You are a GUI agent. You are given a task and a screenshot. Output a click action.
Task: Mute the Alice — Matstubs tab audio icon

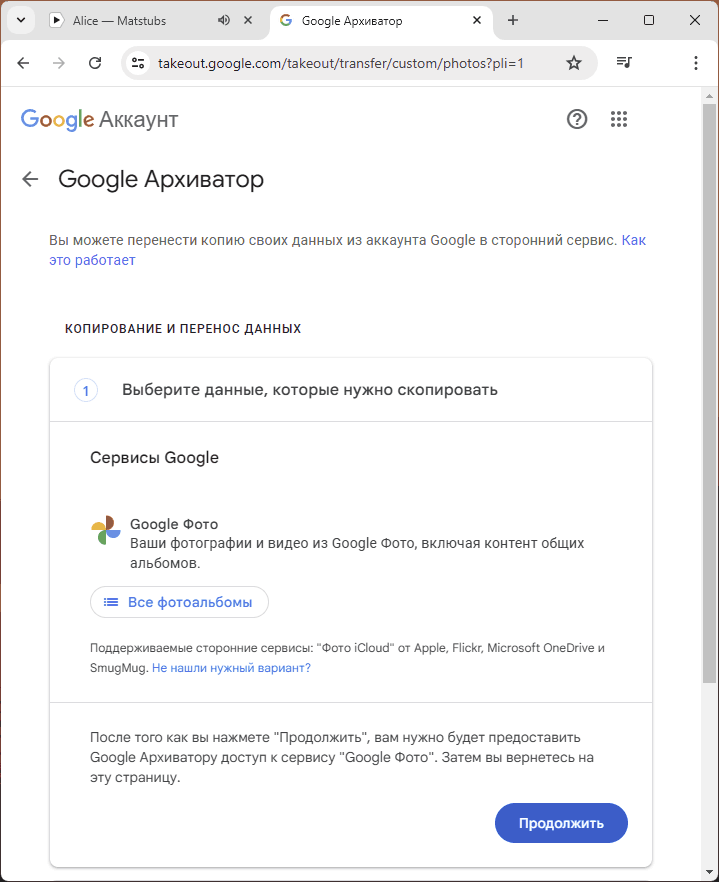pyautogui.click(x=224, y=21)
